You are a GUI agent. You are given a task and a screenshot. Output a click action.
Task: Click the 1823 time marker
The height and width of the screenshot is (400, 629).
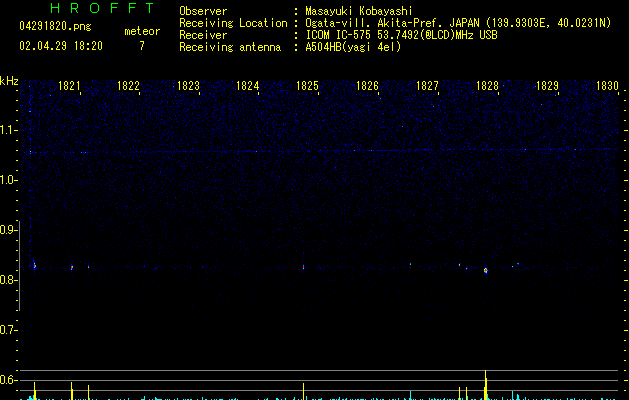tap(188, 86)
